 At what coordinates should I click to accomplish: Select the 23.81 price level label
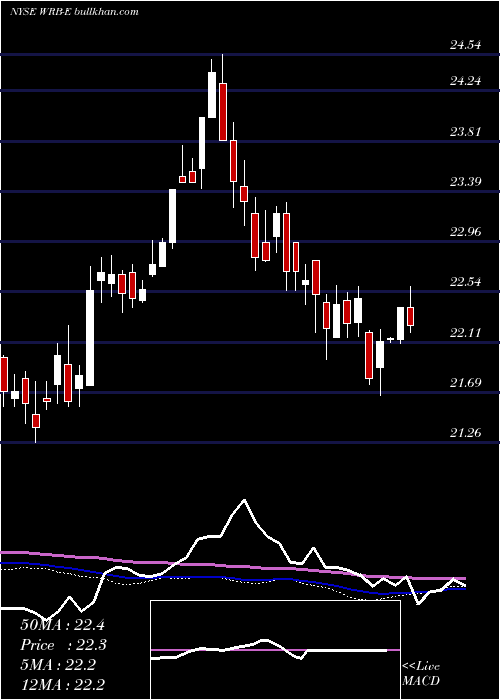point(466,132)
